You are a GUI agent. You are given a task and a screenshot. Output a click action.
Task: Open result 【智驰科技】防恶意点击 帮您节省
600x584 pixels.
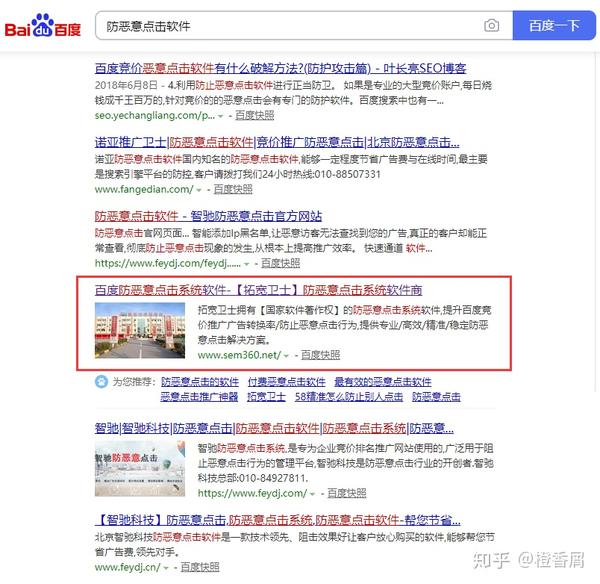click(277, 520)
